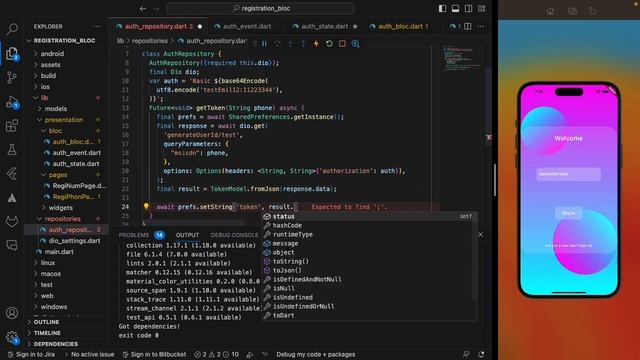
Task: Open editor More Actions ellipsis
Action: pyautogui.click(x=480, y=27)
